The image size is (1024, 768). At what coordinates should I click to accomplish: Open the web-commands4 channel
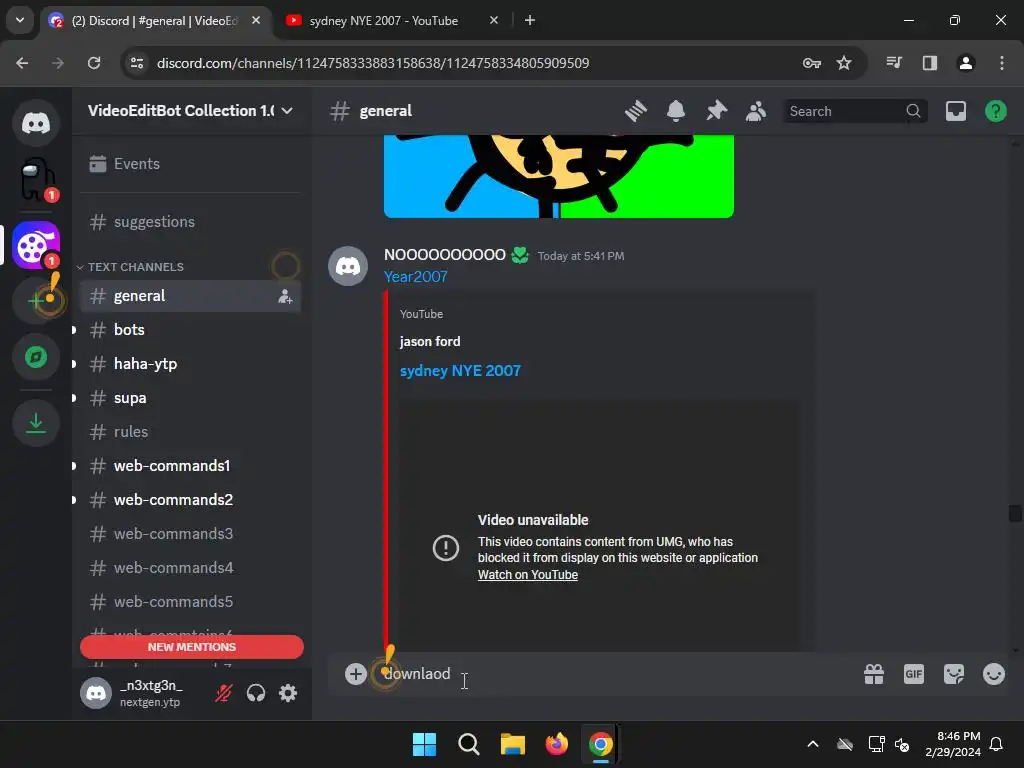click(x=190, y=568)
